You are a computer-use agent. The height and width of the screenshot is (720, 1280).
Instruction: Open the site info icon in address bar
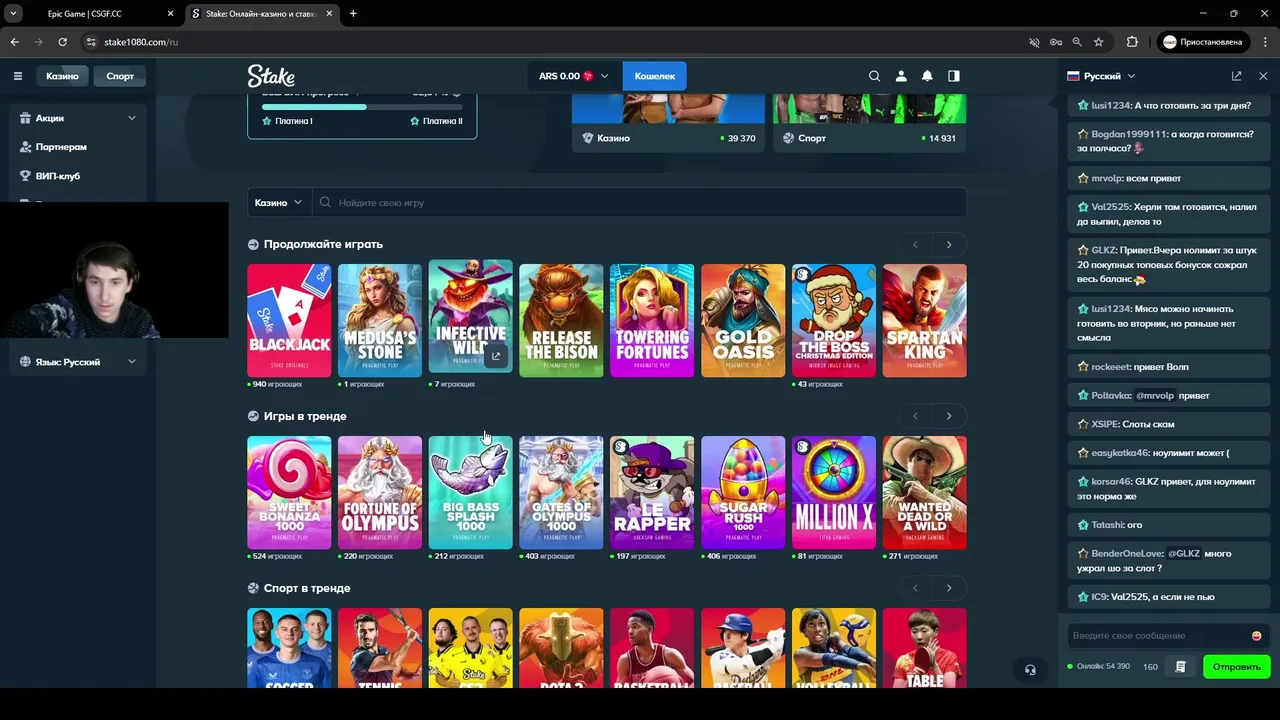(91, 42)
